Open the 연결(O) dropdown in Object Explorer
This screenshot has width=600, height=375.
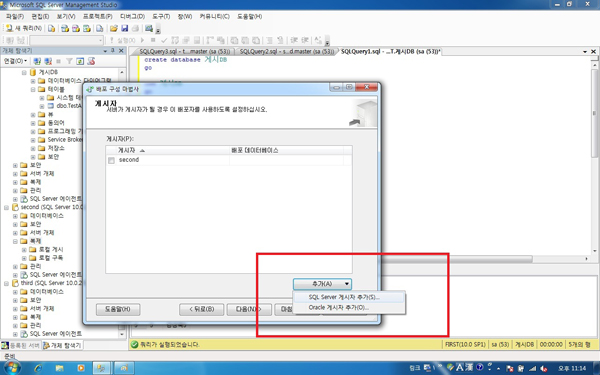[x=15, y=61]
